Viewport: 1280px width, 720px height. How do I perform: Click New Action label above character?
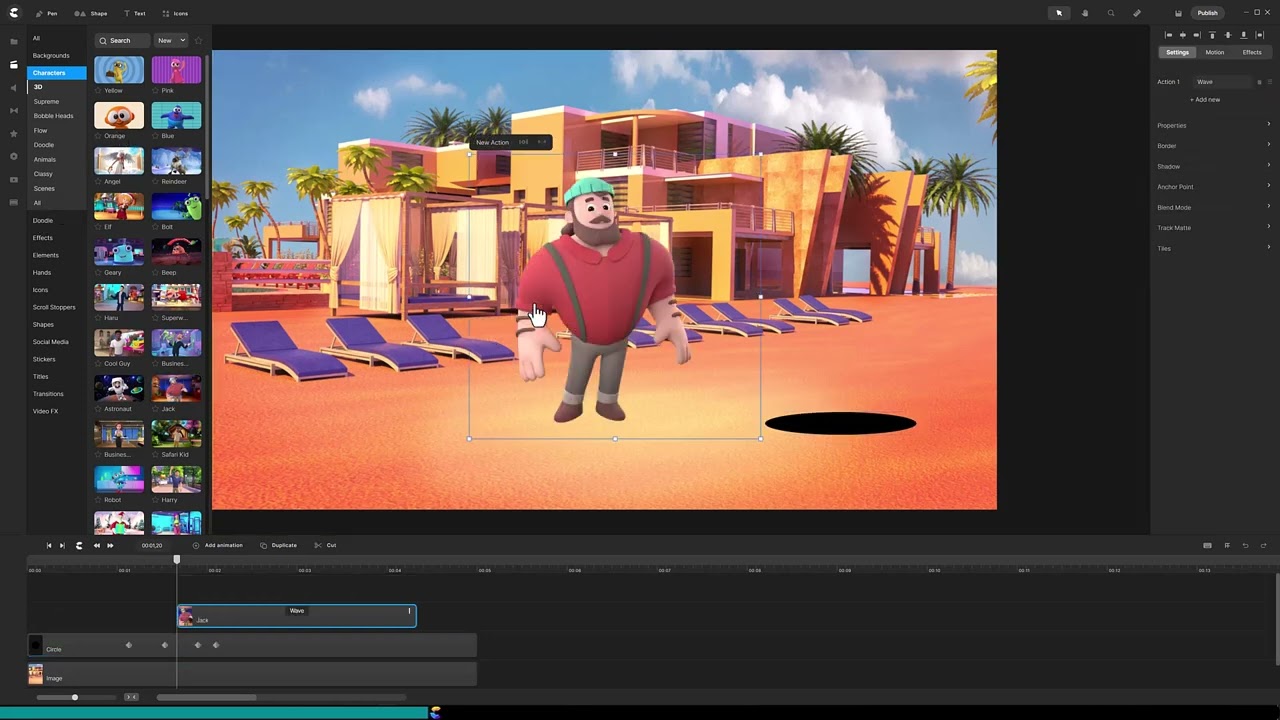click(x=492, y=142)
